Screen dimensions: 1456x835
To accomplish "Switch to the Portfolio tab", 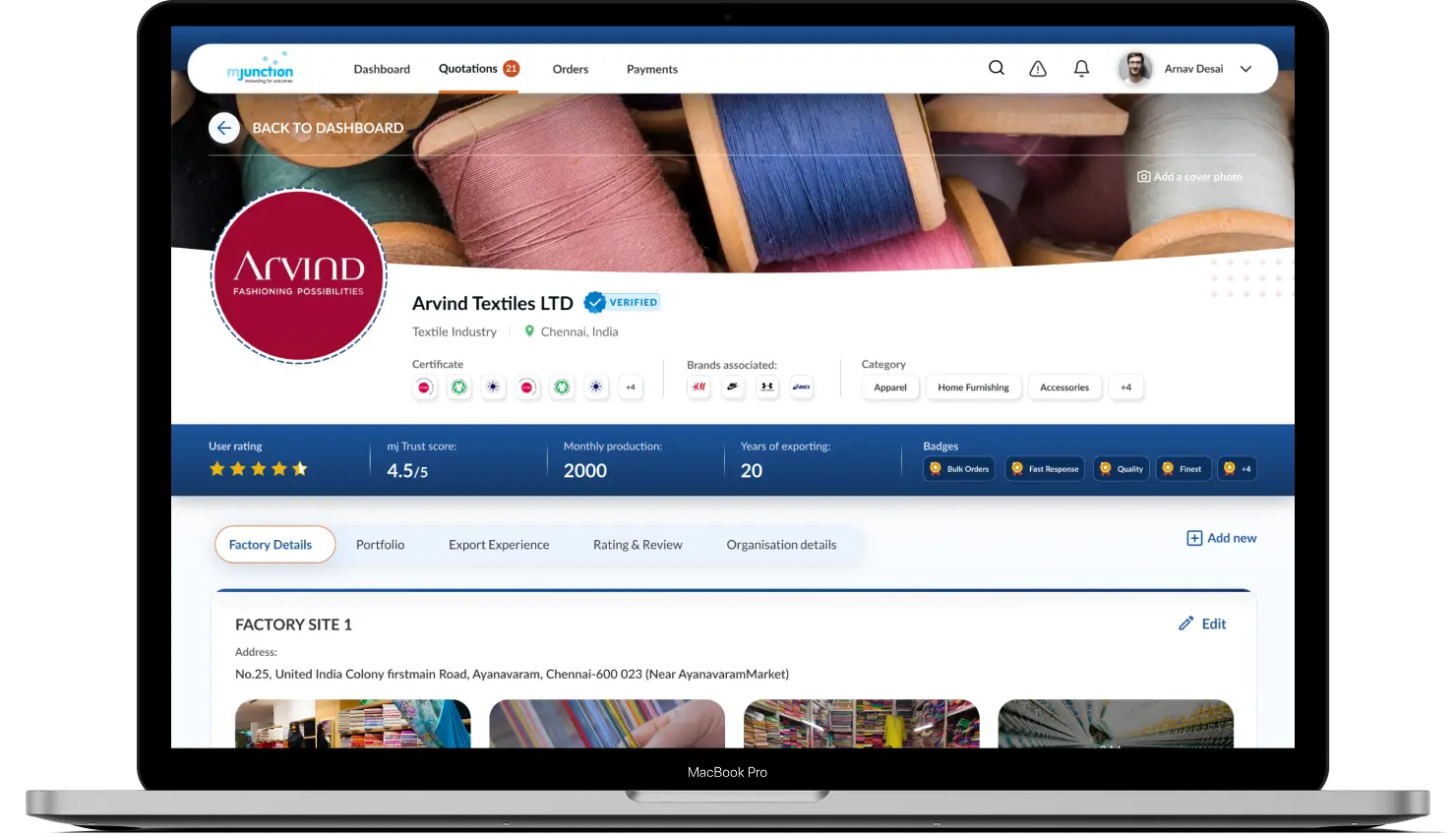I will click(x=380, y=544).
